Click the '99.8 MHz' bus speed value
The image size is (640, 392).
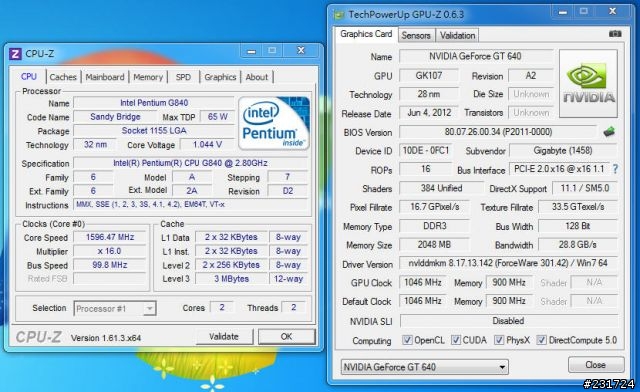tap(110, 265)
